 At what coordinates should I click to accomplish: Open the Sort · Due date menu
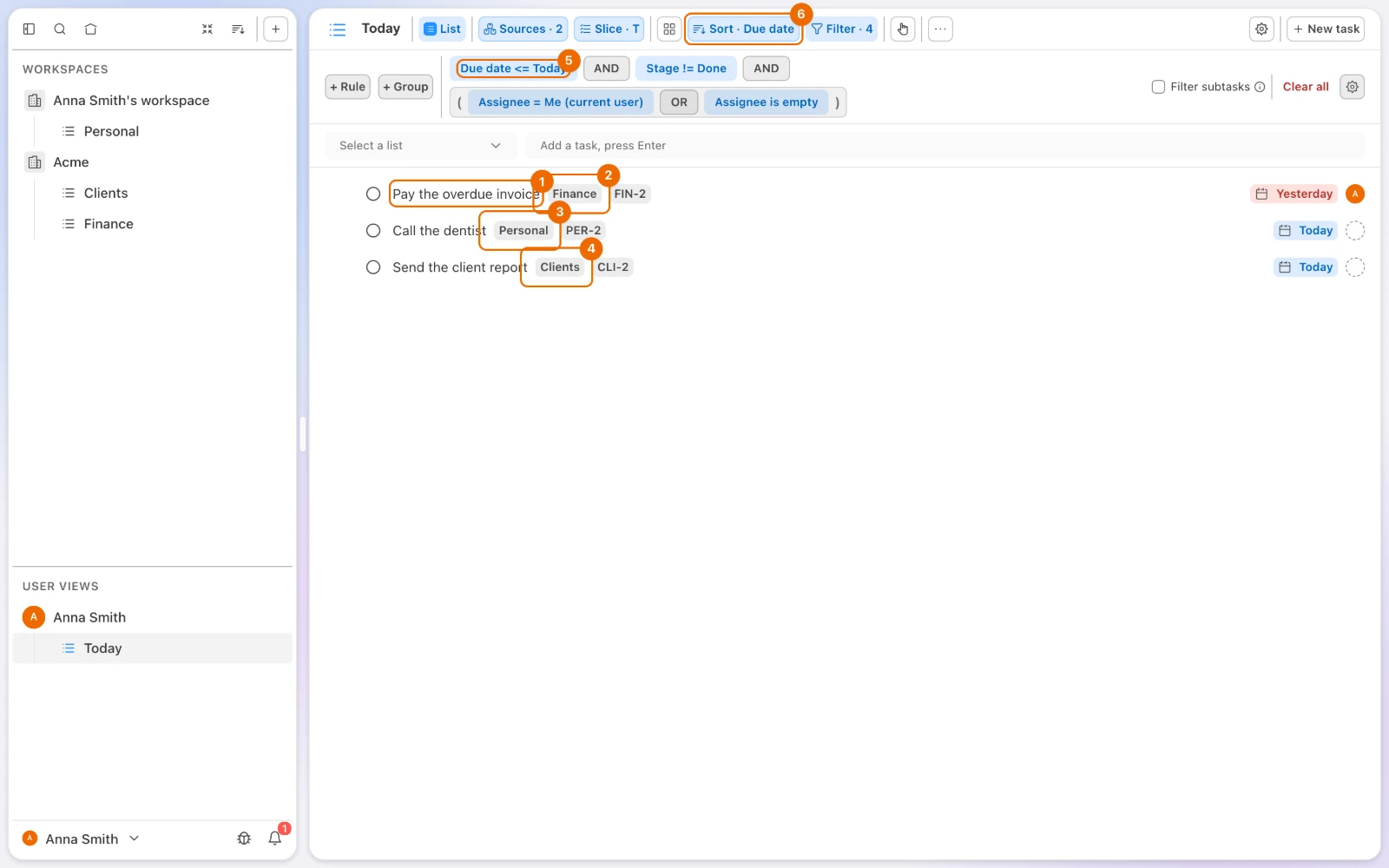click(x=744, y=29)
